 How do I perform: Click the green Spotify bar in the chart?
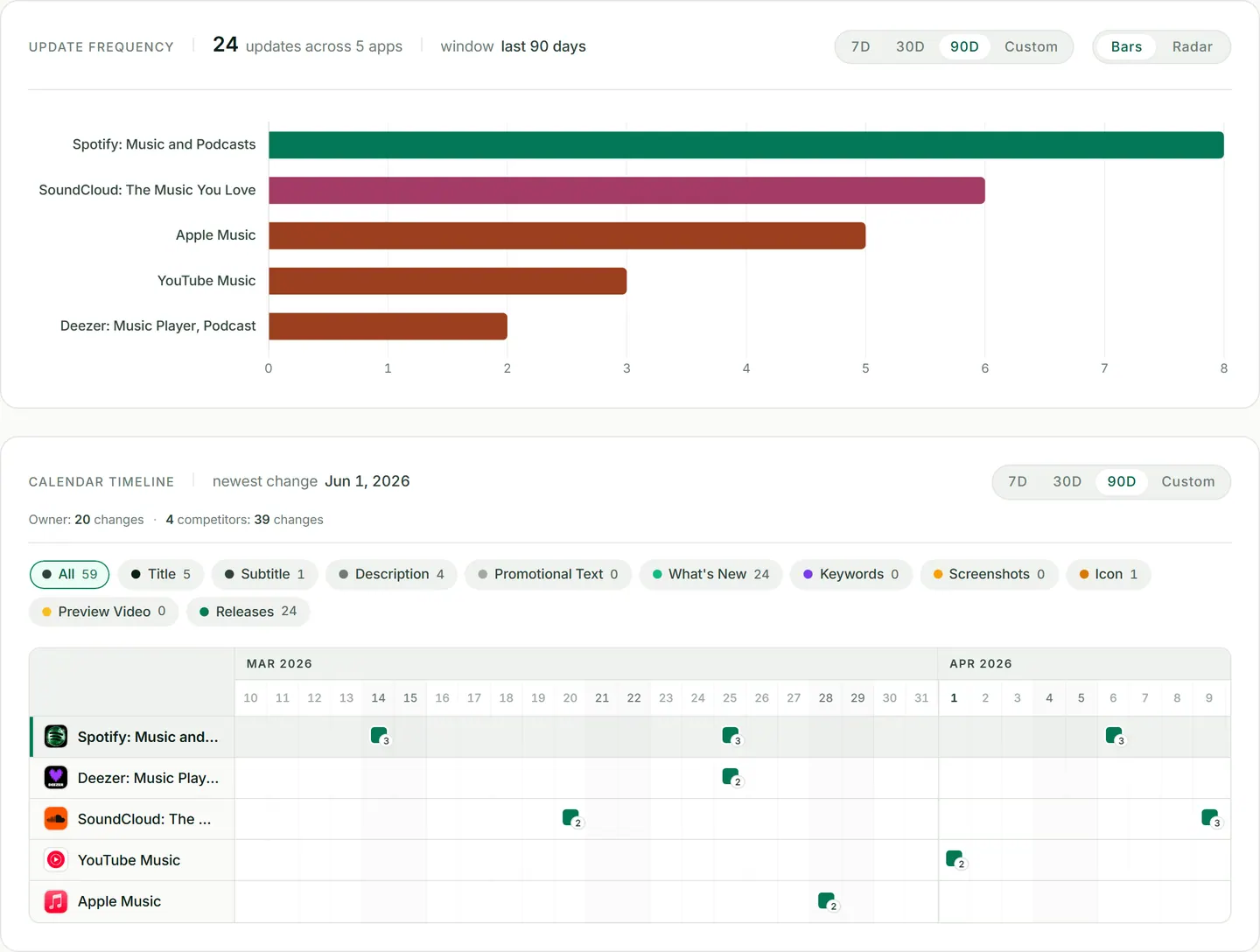tap(746, 145)
